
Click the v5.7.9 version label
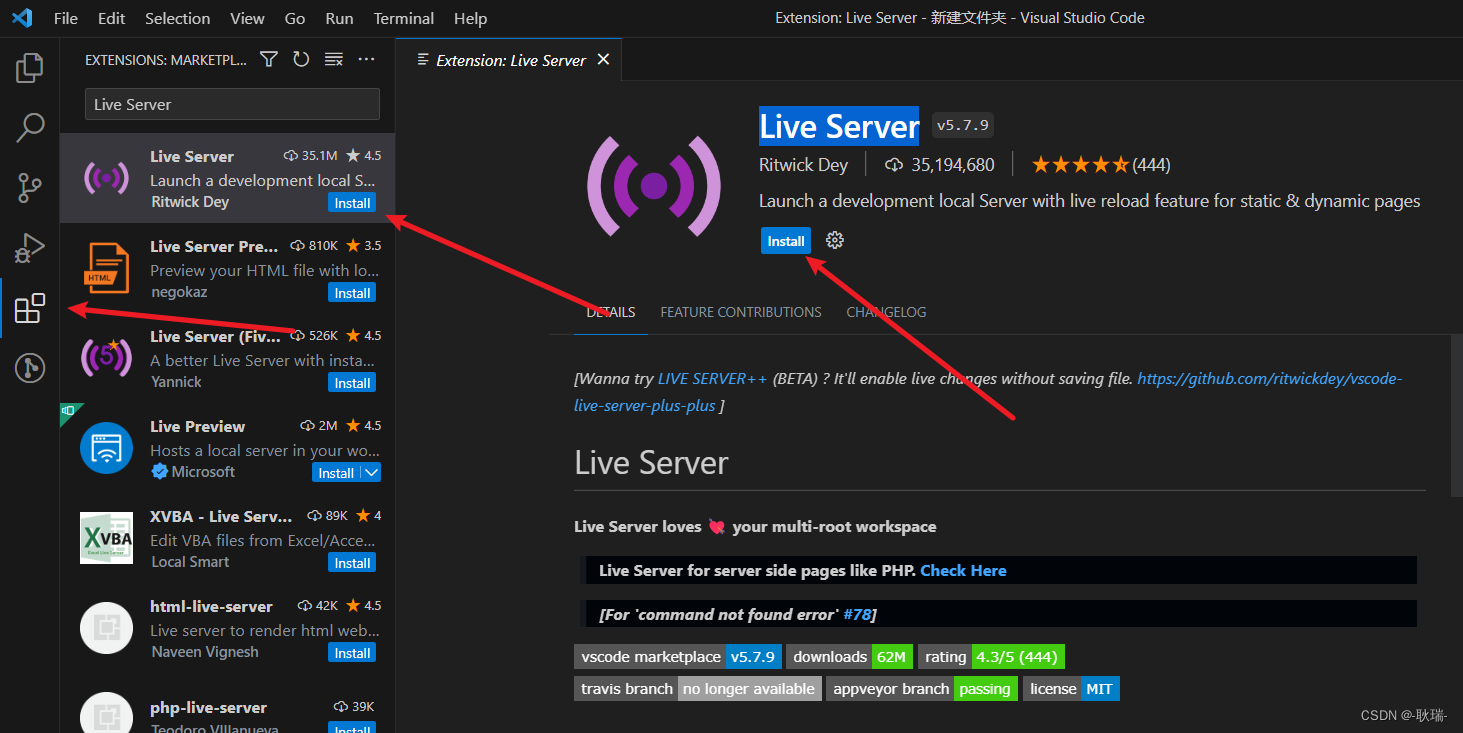tap(962, 125)
